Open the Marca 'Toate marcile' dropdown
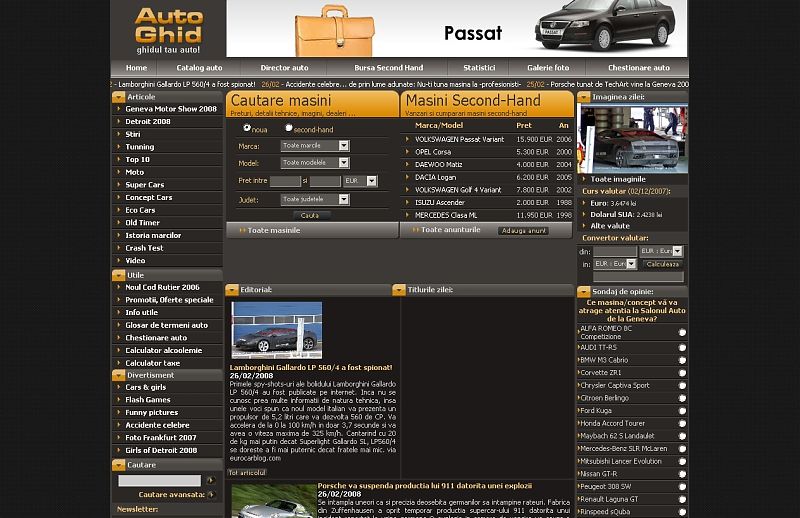 click(x=315, y=146)
